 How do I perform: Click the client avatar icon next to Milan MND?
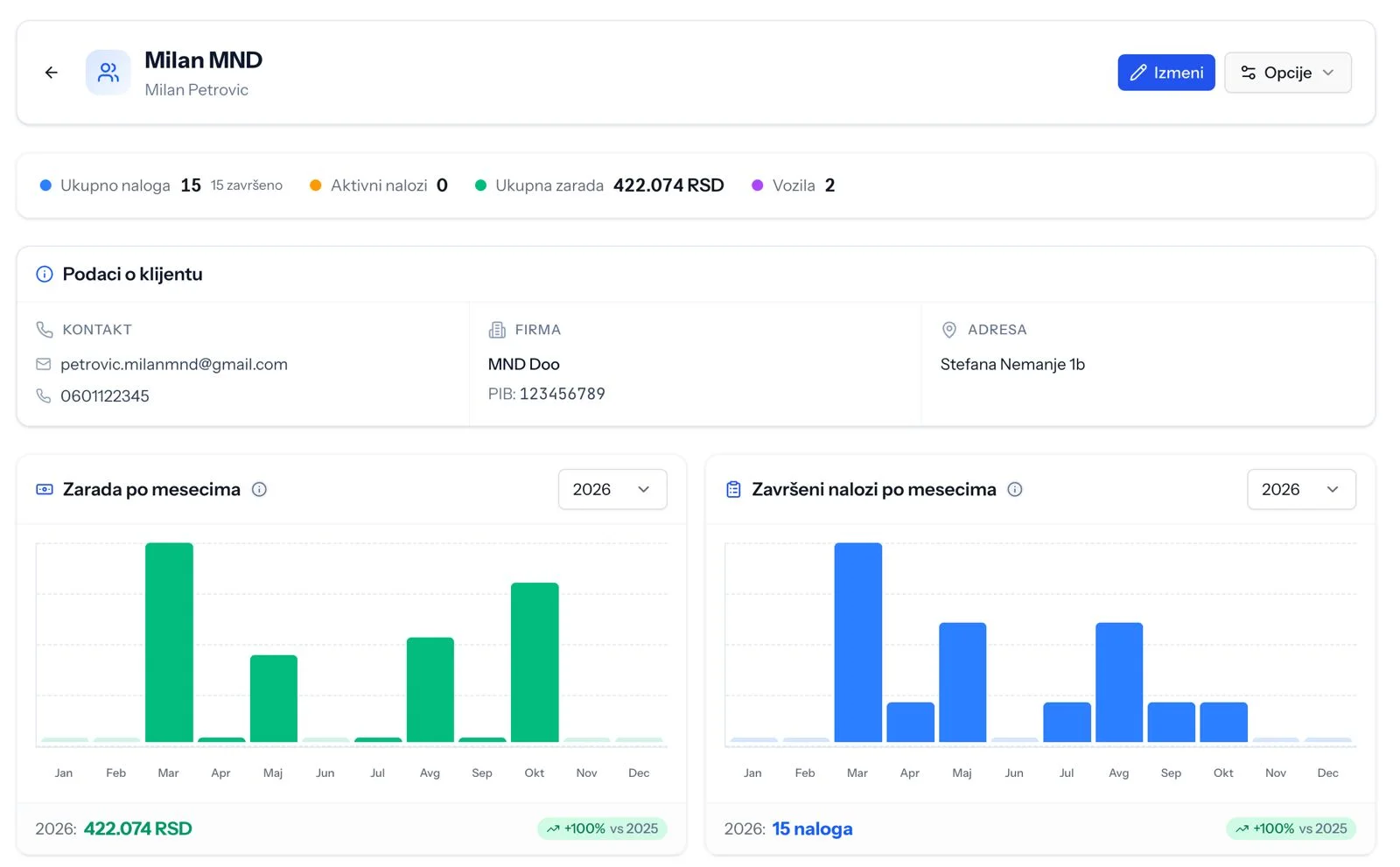click(x=108, y=72)
